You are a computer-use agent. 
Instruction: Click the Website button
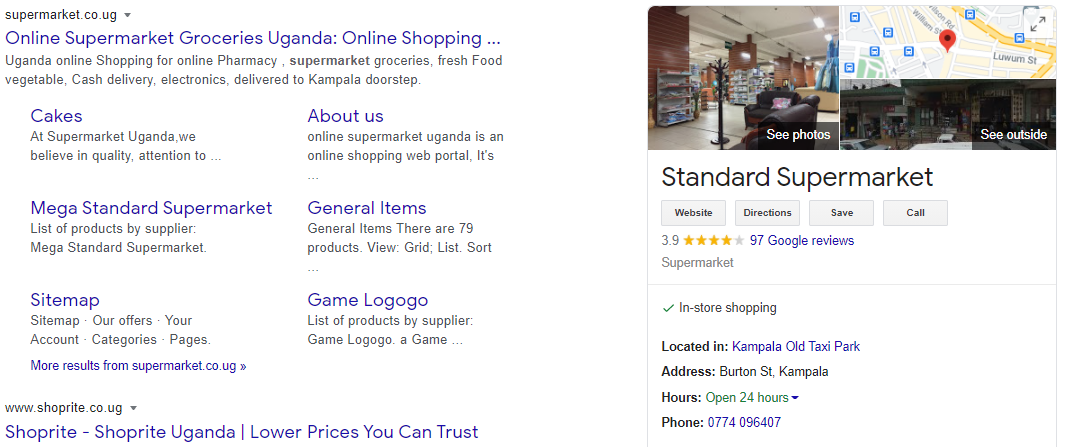693,213
